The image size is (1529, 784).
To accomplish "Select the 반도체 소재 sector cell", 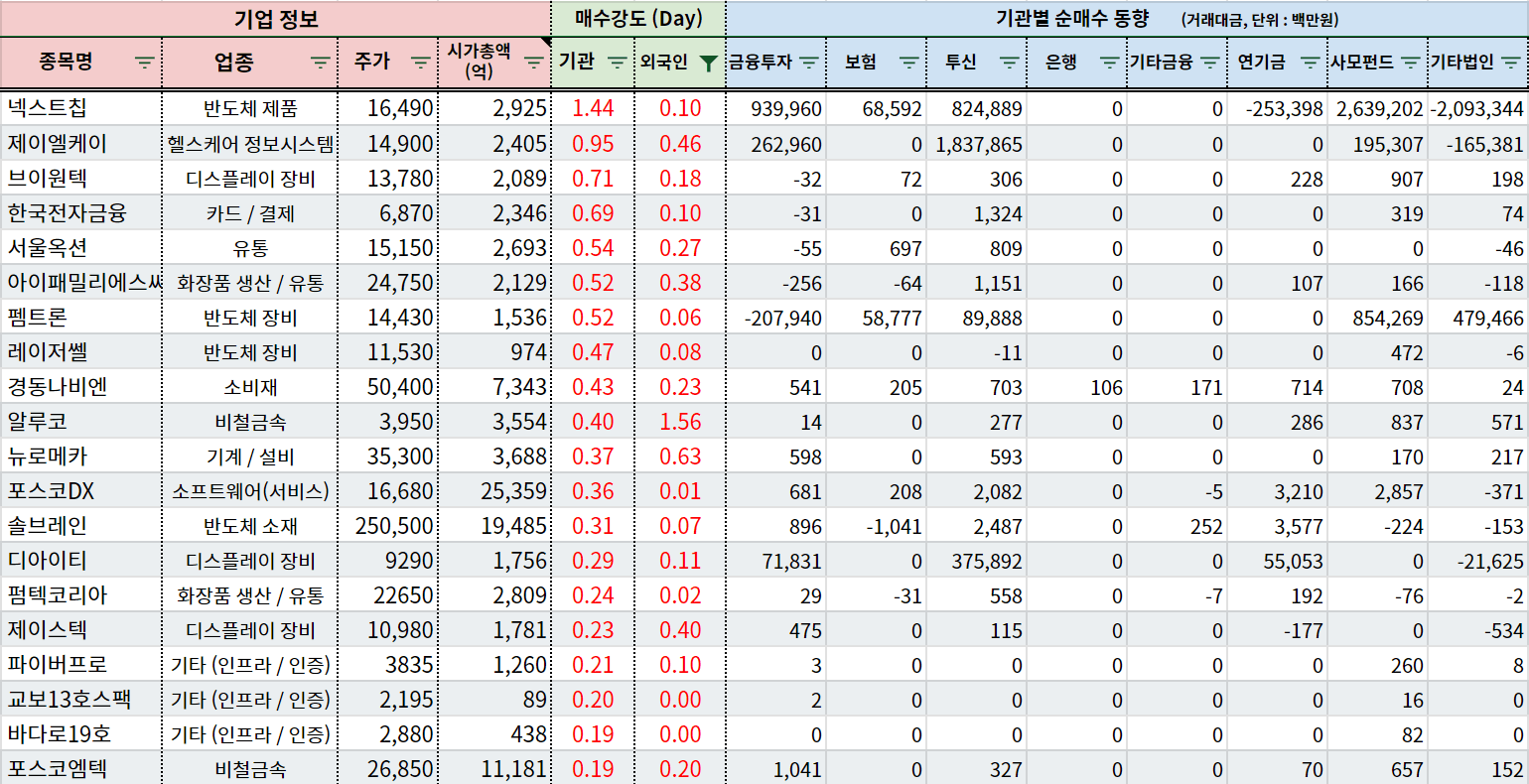I will pyautogui.click(x=250, y=525).
